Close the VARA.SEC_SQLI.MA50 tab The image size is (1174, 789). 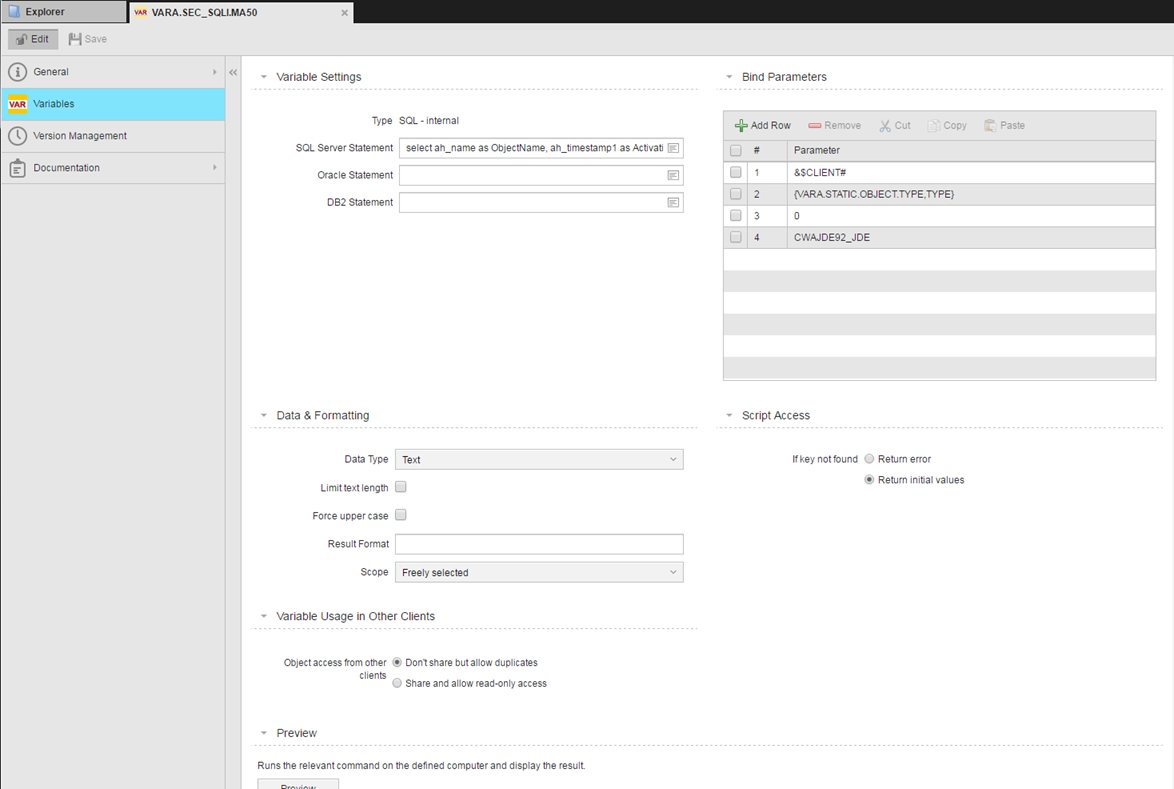345,13
